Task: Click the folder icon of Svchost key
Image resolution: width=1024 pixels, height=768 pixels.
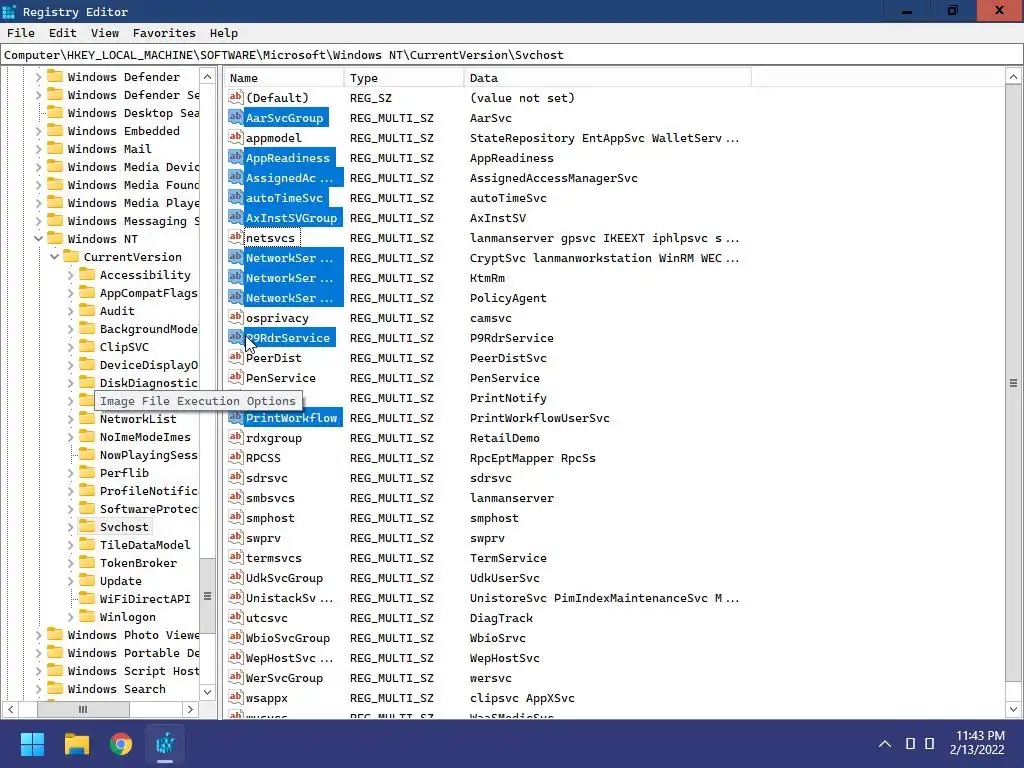Action: coord(87,526)
